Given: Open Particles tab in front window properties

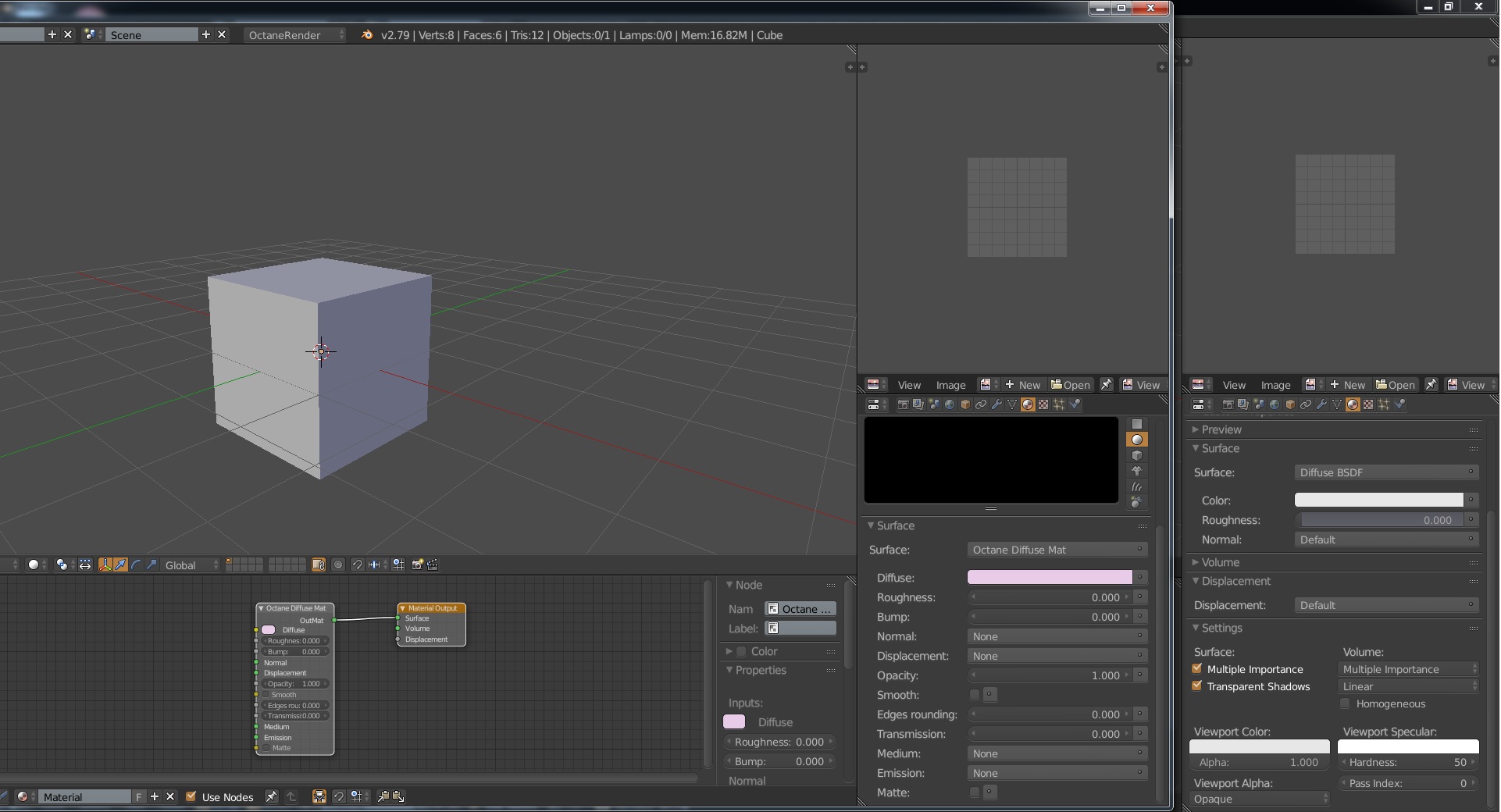Looking at the screenshot, I should (1059, 404).
